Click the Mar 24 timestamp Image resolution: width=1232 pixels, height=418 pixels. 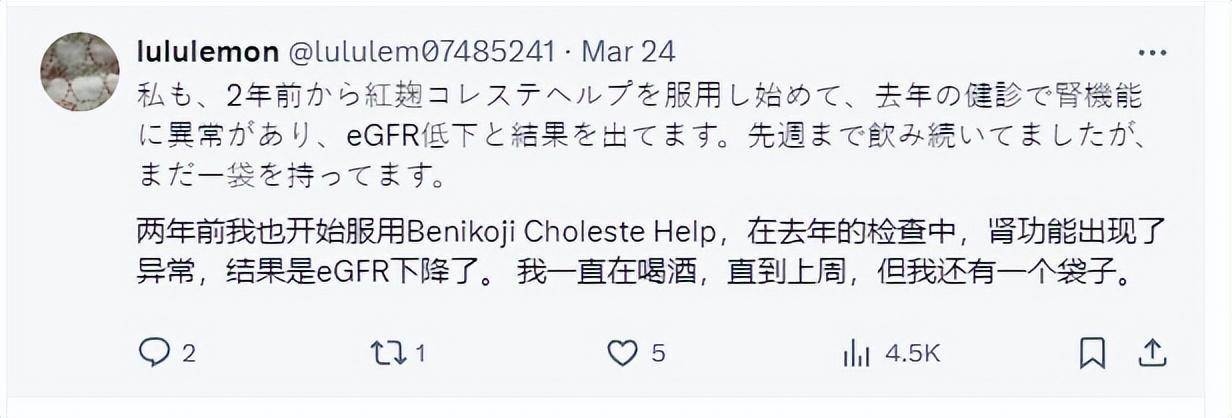(629, 50)
